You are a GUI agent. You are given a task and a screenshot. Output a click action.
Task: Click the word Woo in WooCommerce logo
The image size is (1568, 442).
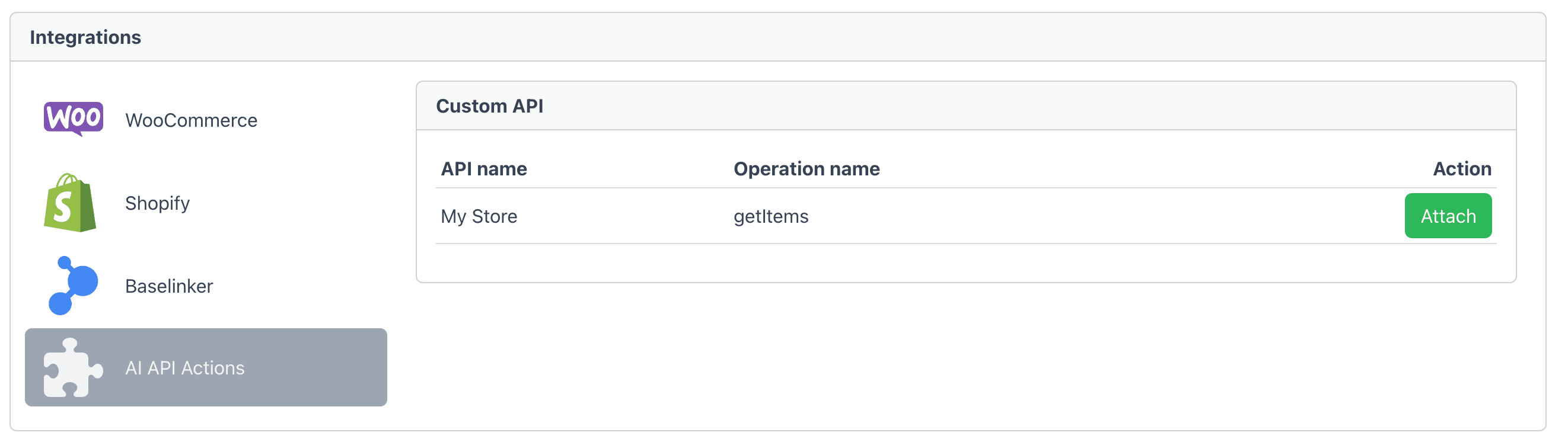point(74,117)
